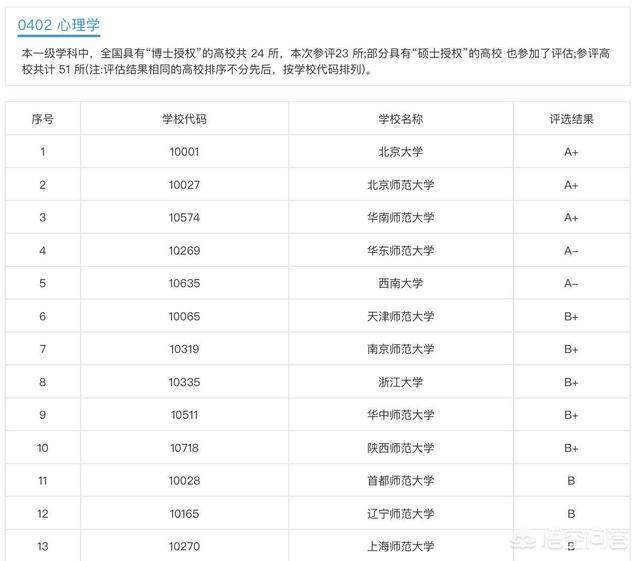640x561 pixels.
Task: Click school code 10511
Action: (x=184, y=415)
